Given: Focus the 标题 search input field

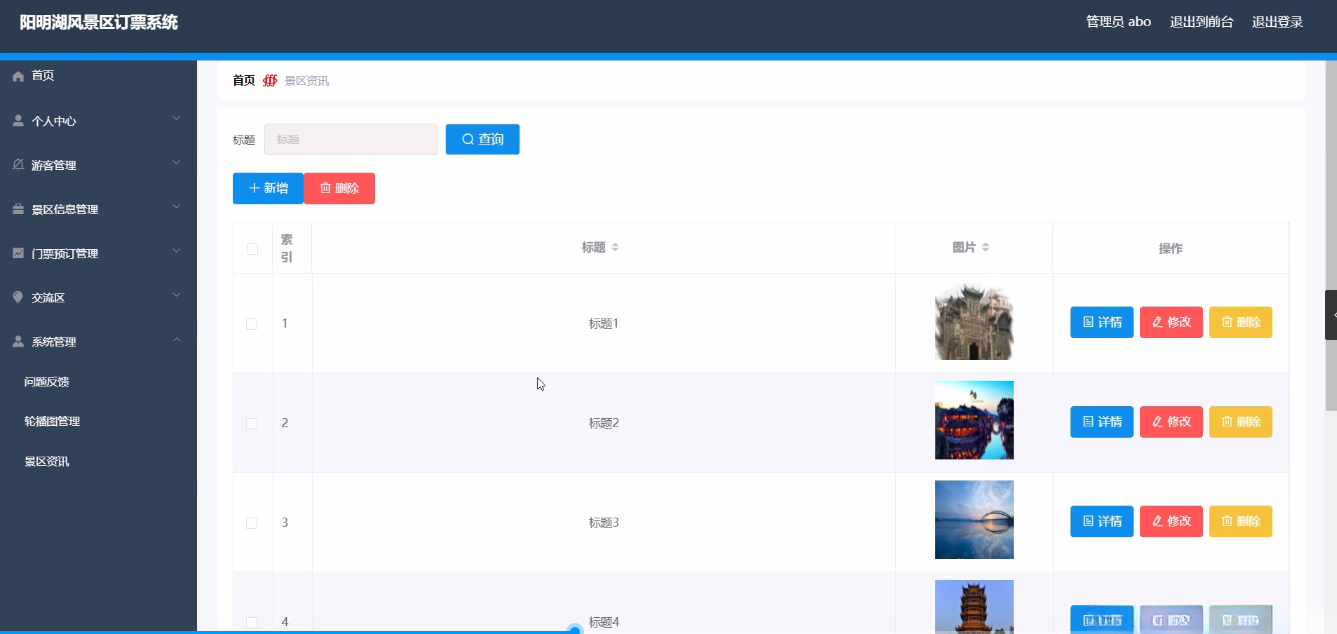Looking at the screenshot, I should click(x=350, y=139).
